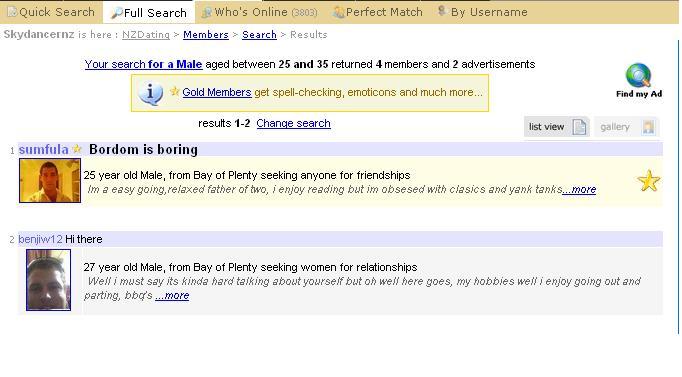682x377 pixels.
Task: Select the By Username tab
Action: [x=483, y=12]
